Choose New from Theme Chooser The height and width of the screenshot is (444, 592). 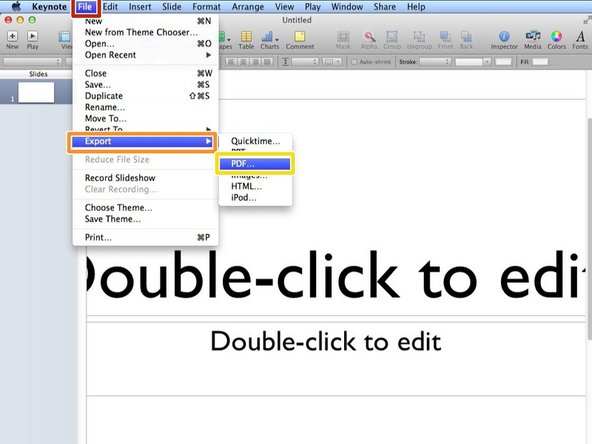coord(145,32)
